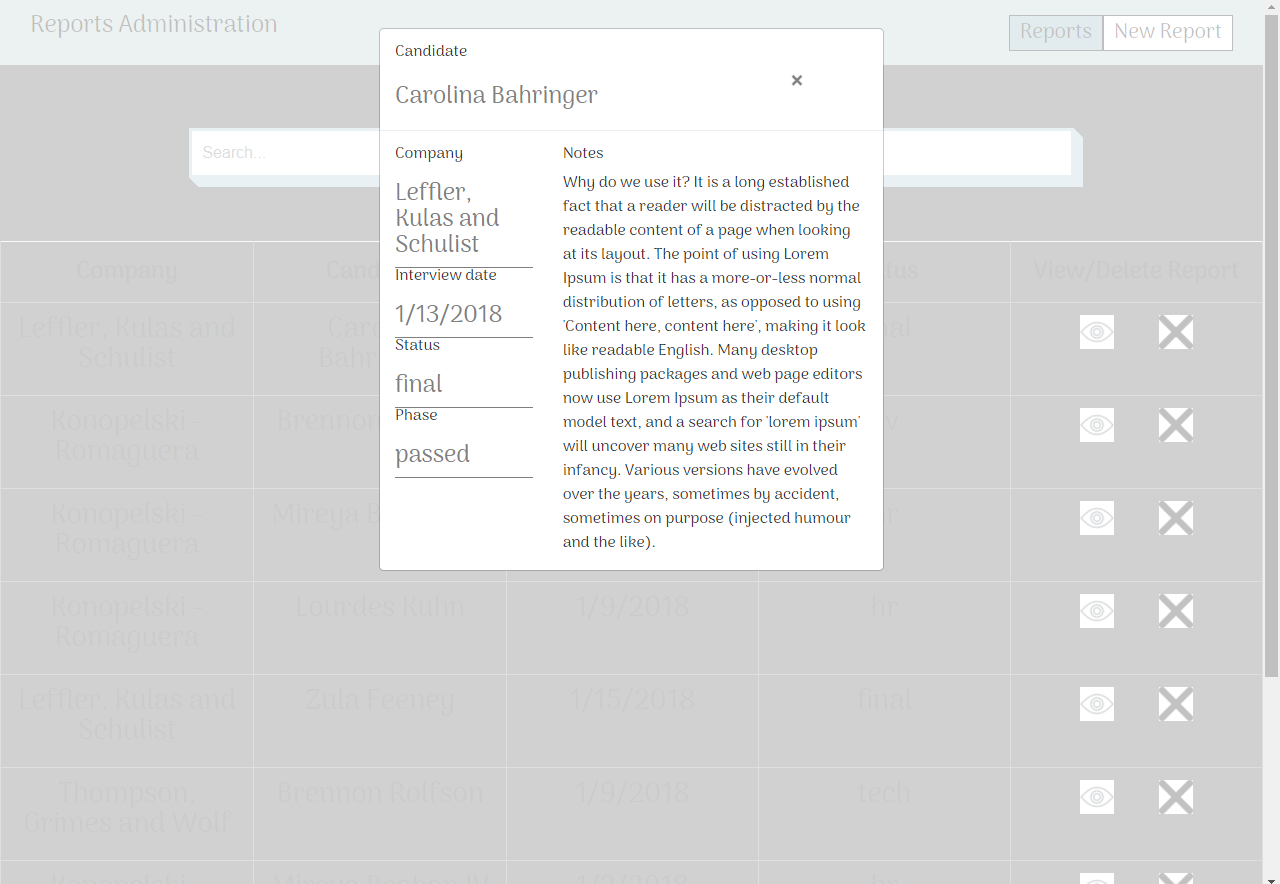Image resolution: width=1280 pixels, height=884 pixels.
Task: Switch to the Reports tab
Action: pos(1055,33)
